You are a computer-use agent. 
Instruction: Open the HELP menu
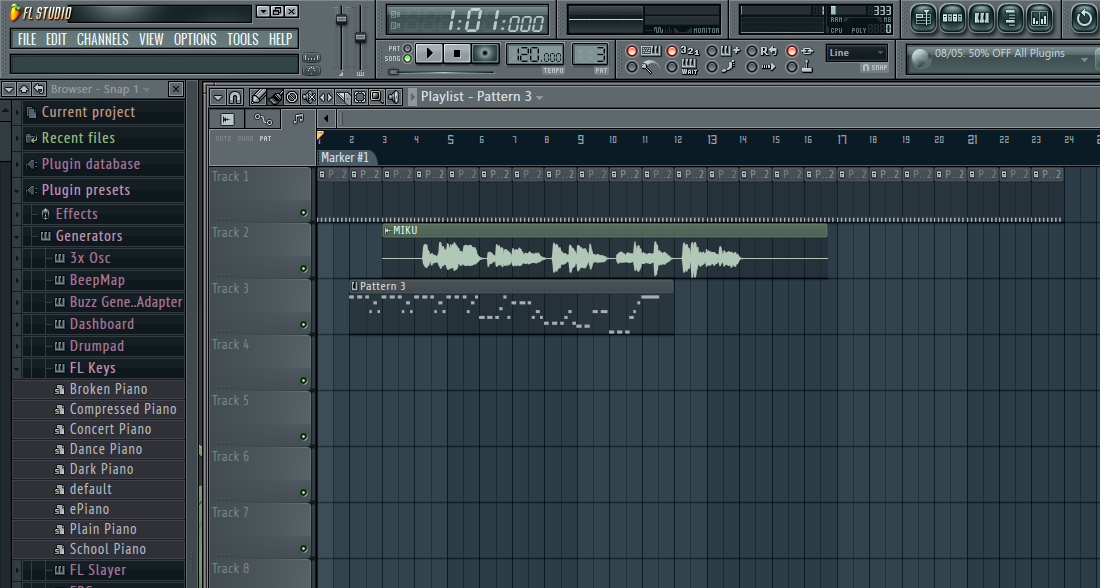[x=280, y=39]
